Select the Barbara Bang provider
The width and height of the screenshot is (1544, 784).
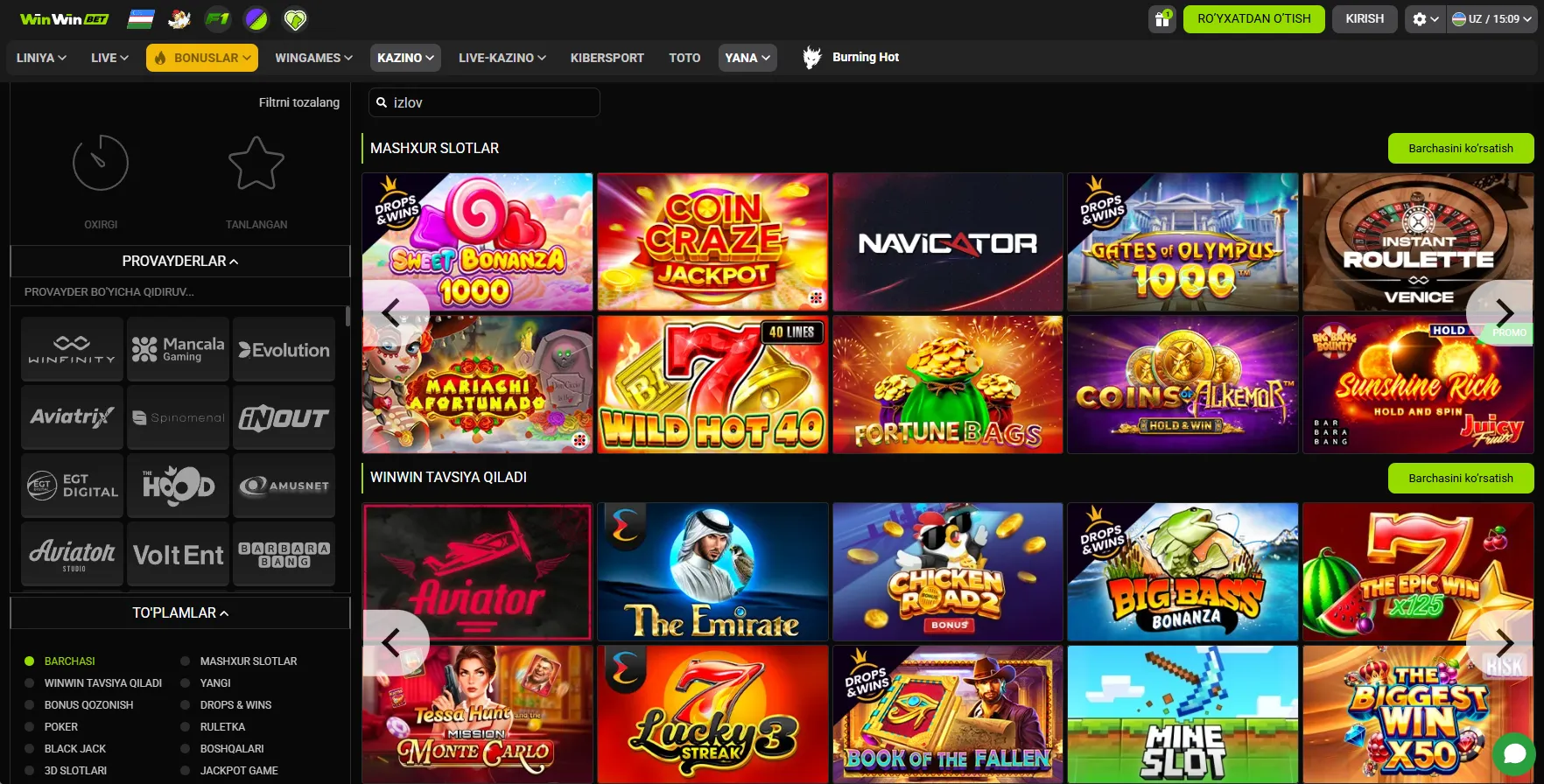pyautogui.click(x=284, y=554)
